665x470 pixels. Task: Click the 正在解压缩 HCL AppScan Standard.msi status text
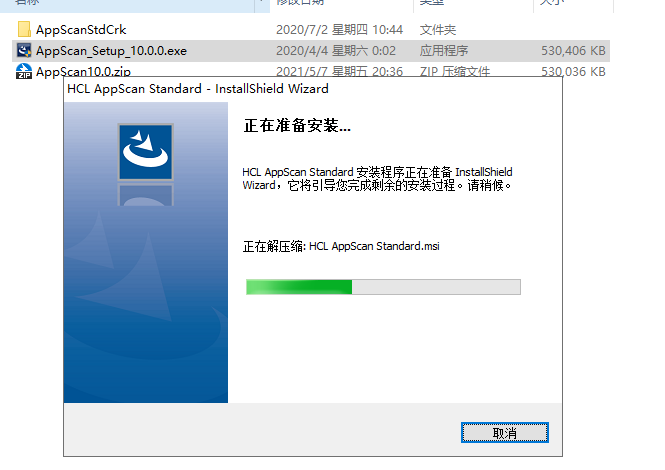[341, 246]
